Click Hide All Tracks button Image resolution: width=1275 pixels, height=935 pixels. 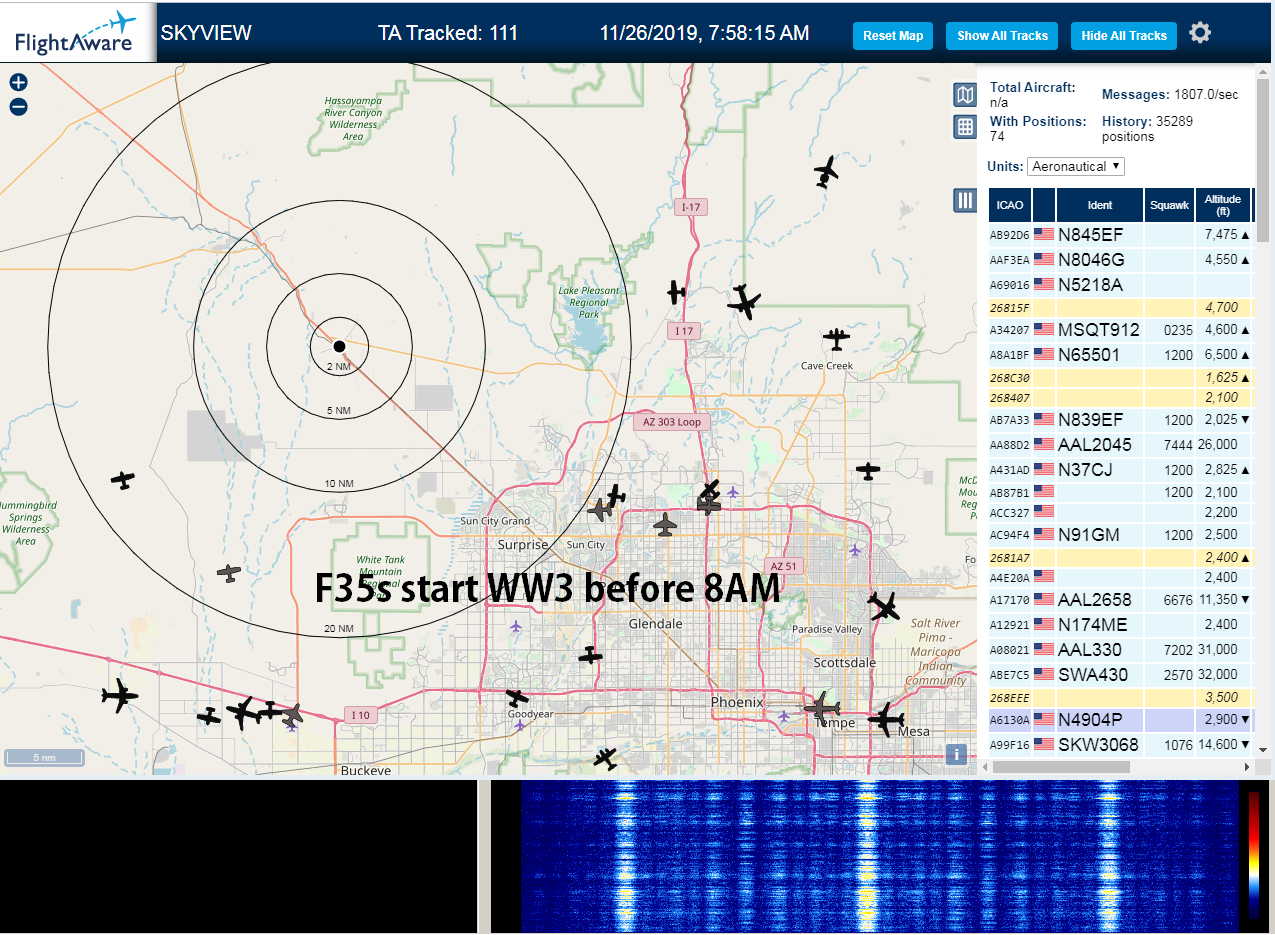(x=1124, y=35)
